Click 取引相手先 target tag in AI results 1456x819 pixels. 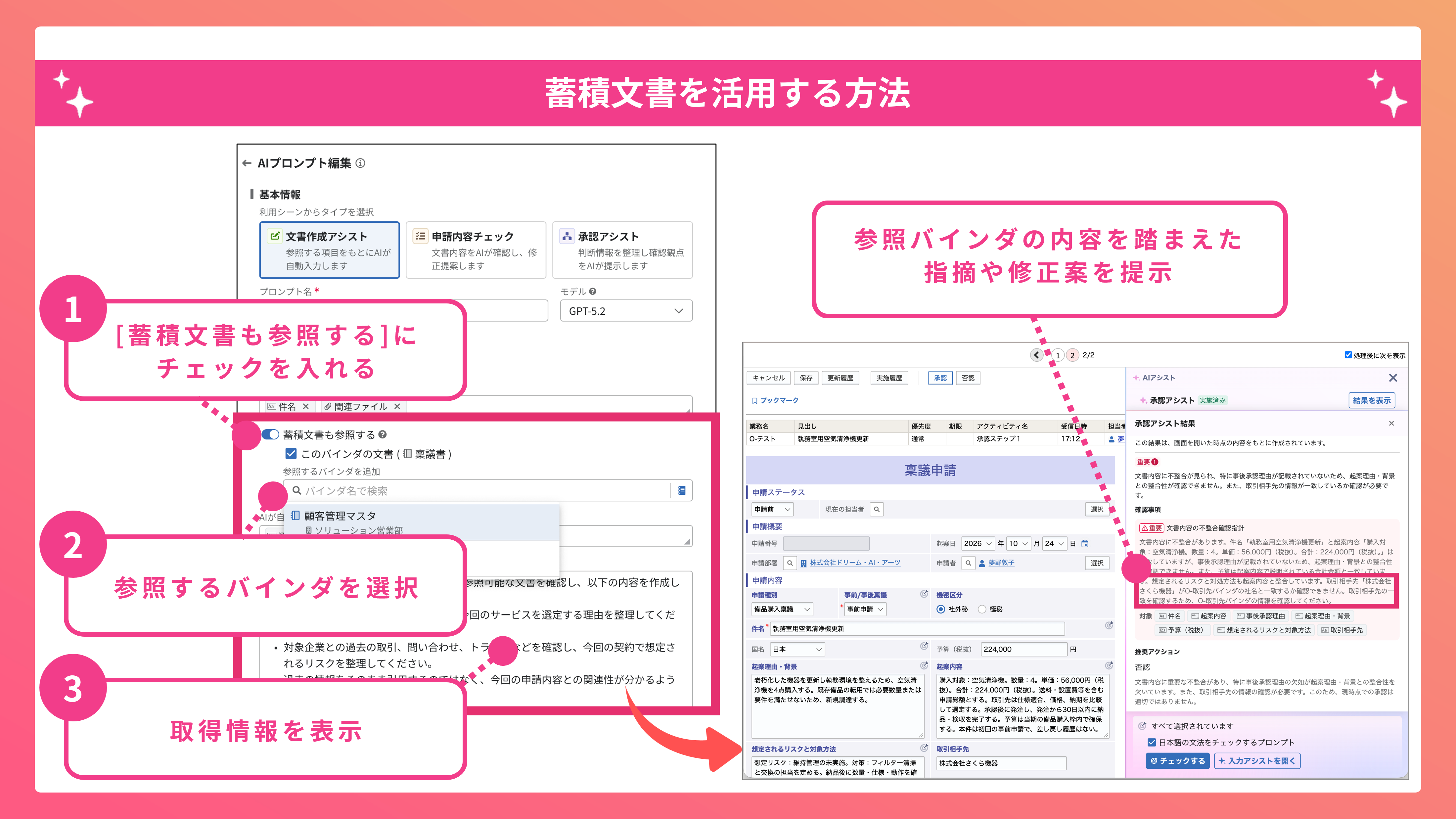click(x=1342, y=630)
